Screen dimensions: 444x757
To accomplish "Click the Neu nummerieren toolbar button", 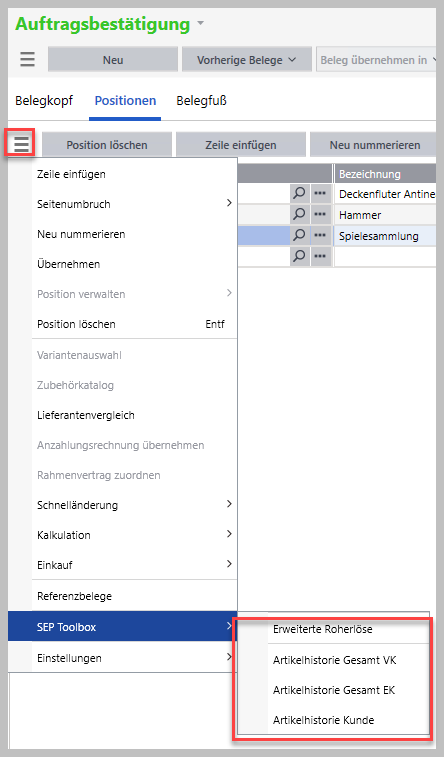I will 375,145.
